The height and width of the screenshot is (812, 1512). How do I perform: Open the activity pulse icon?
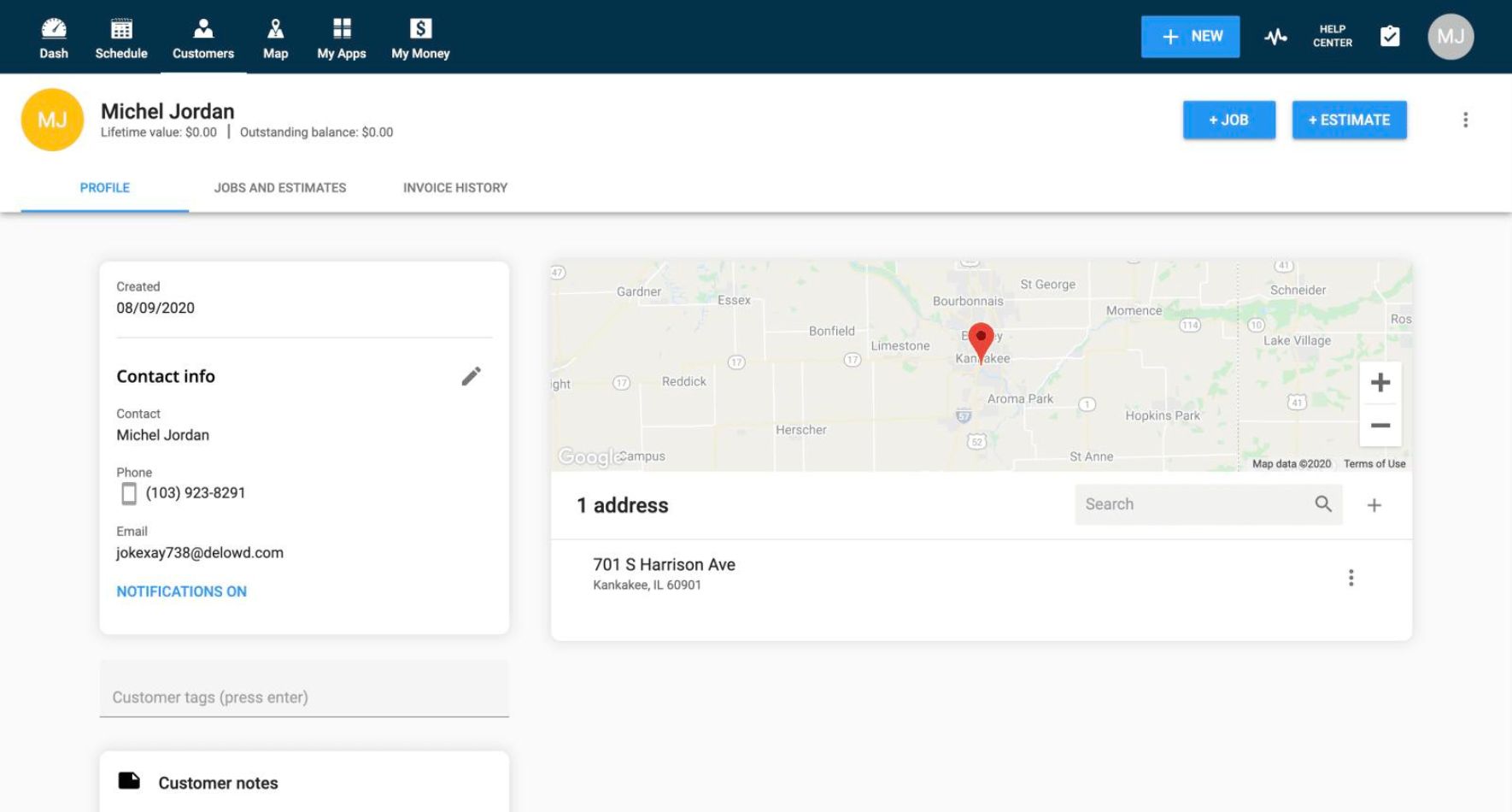click(1275, 37)
